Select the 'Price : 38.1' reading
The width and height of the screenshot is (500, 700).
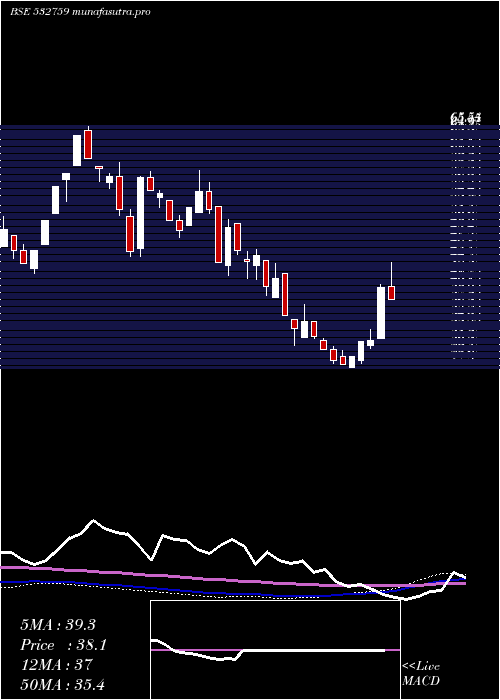point(64,645)
